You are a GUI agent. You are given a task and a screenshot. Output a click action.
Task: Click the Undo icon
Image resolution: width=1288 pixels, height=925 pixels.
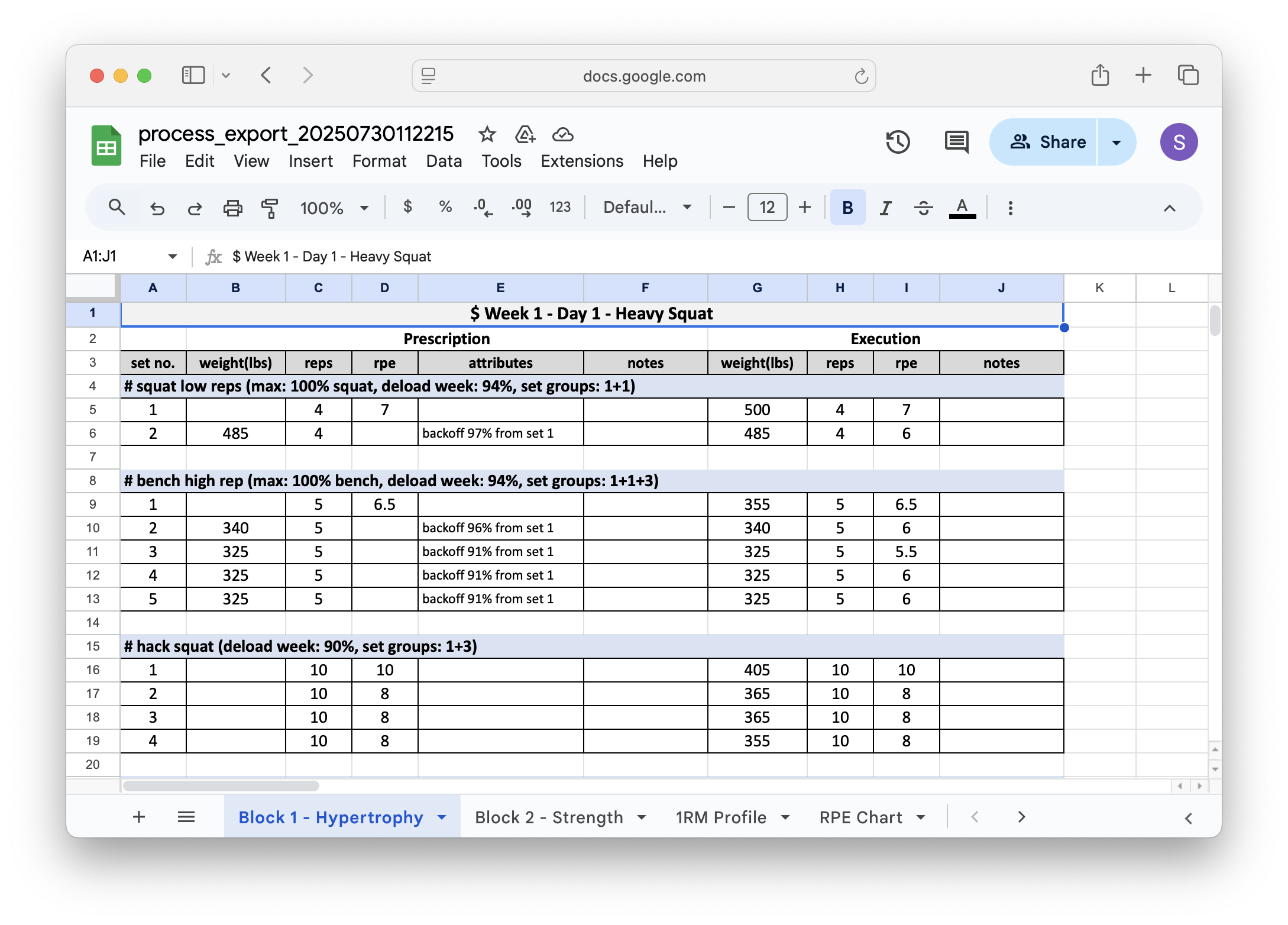pyautogui.click(x=157, y=208)
